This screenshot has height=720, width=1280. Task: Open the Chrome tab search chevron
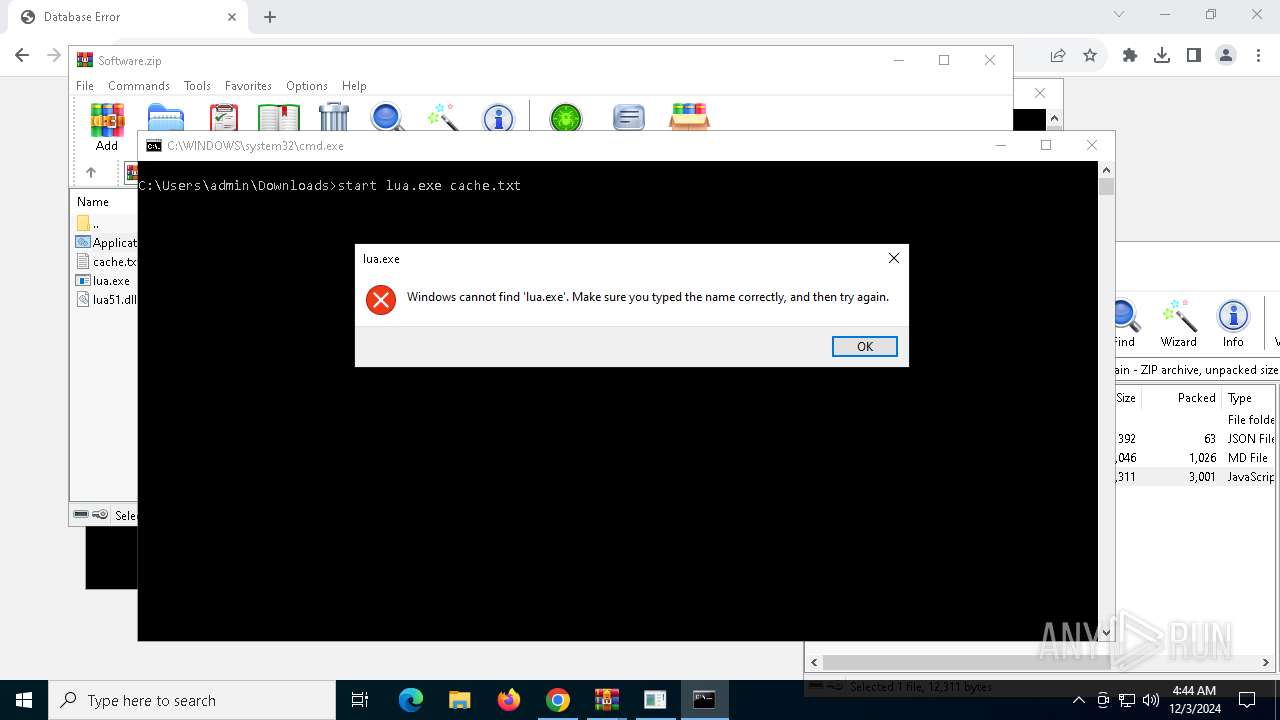click(1119, 15)
